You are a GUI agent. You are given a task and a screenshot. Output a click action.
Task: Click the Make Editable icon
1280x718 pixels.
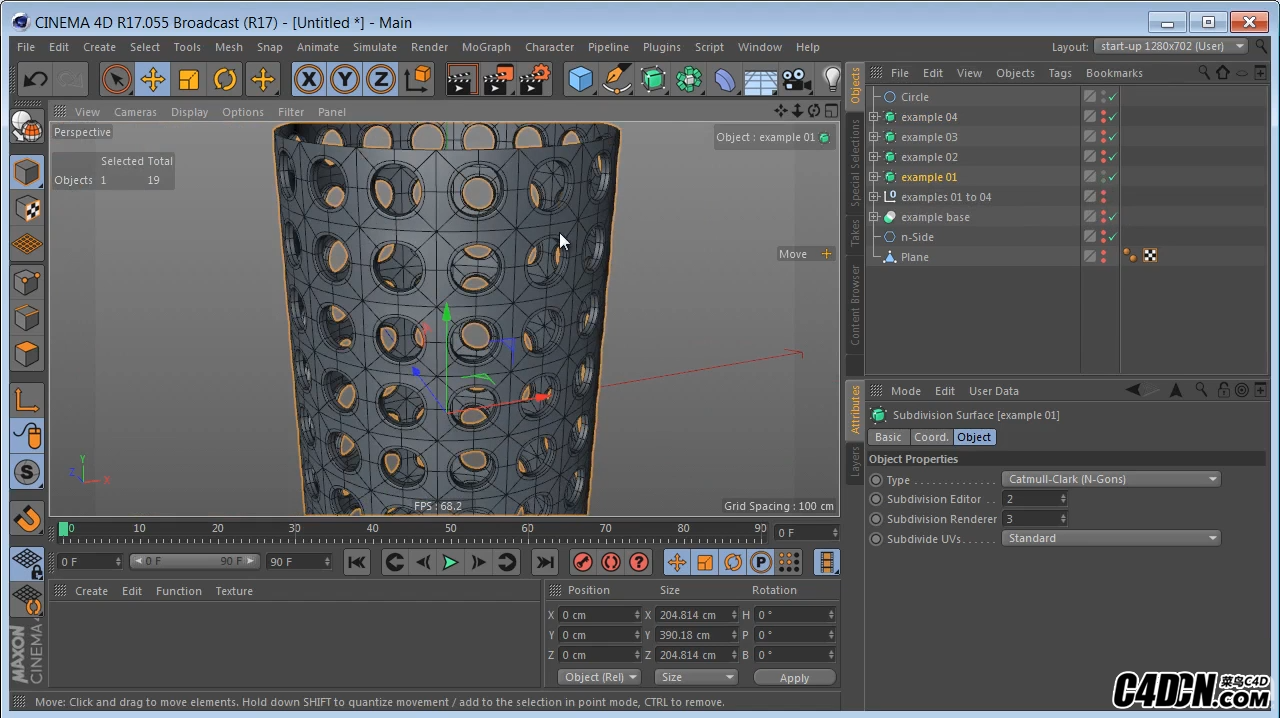pos(27,127)
